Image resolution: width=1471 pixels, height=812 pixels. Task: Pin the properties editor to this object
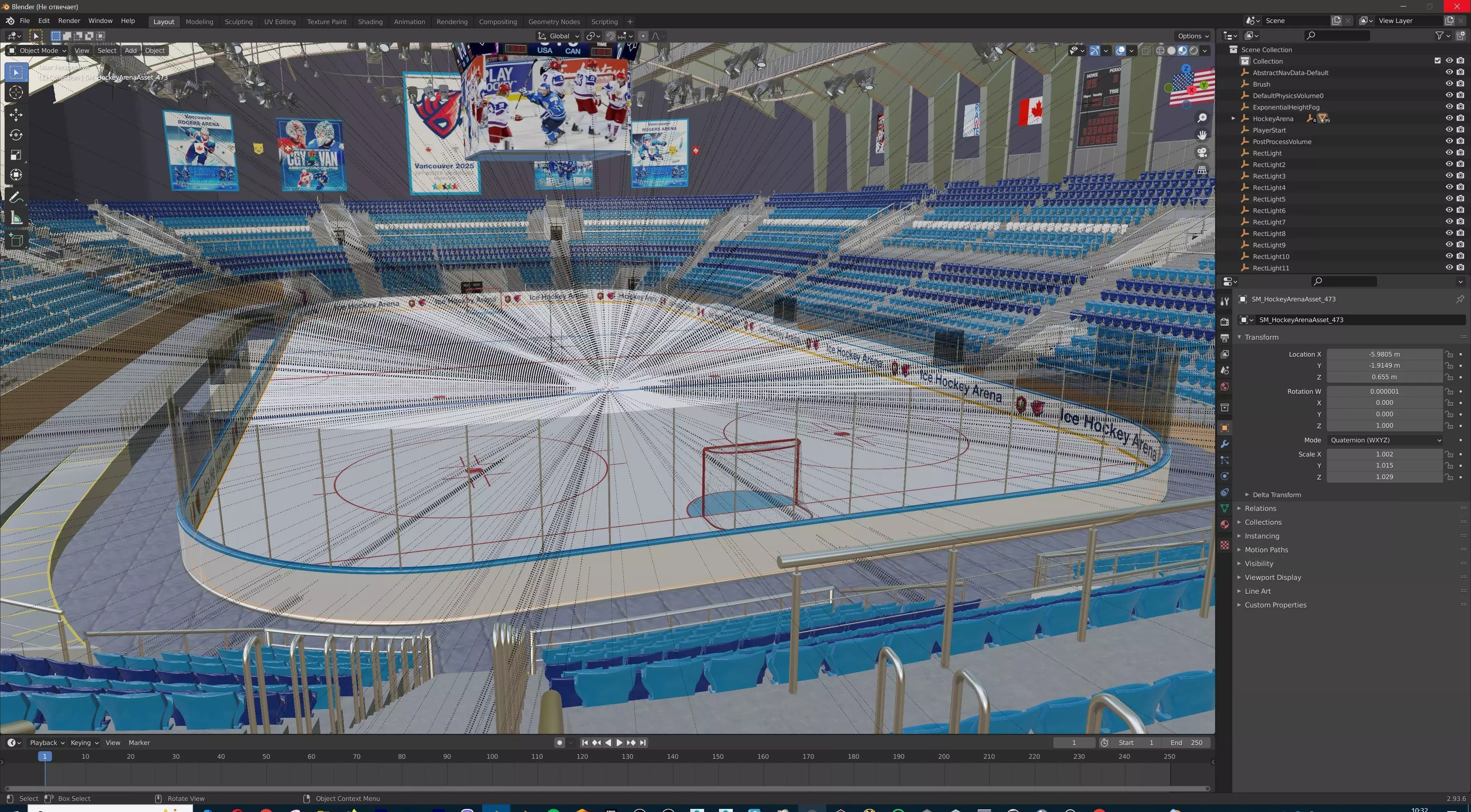coord(1460,299)
